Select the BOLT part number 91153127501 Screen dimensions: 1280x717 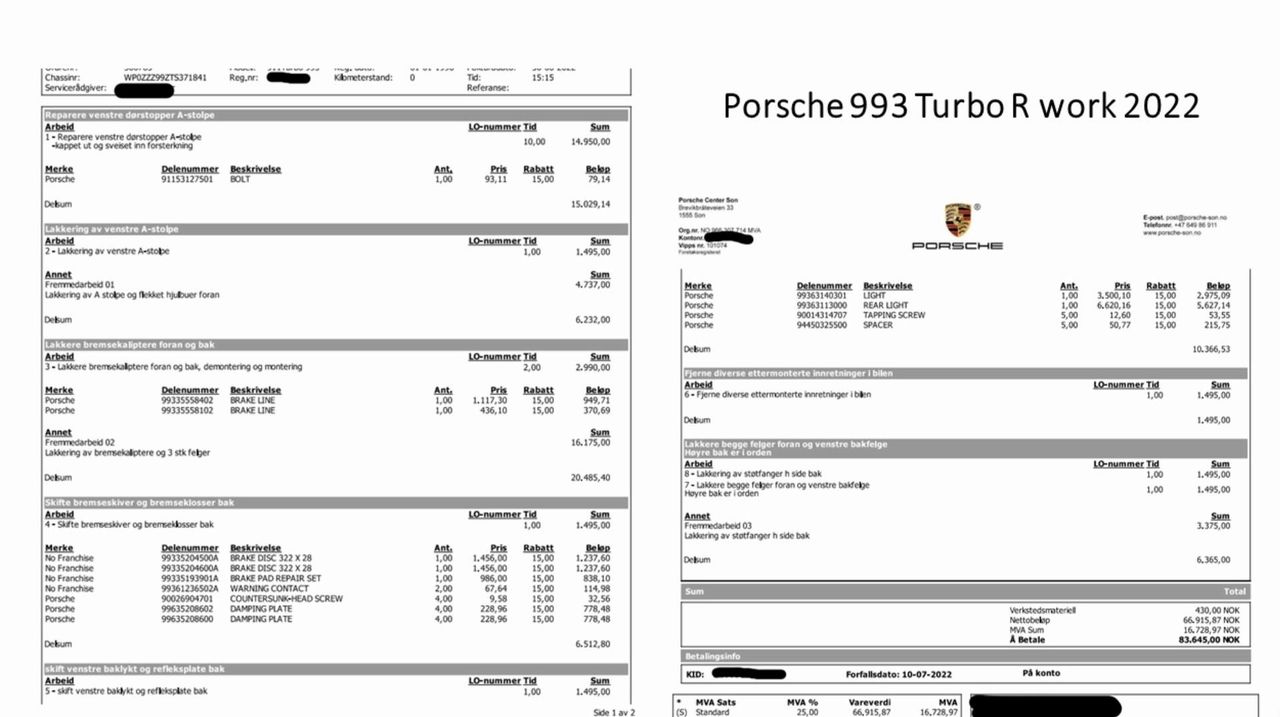coord(188,180)
